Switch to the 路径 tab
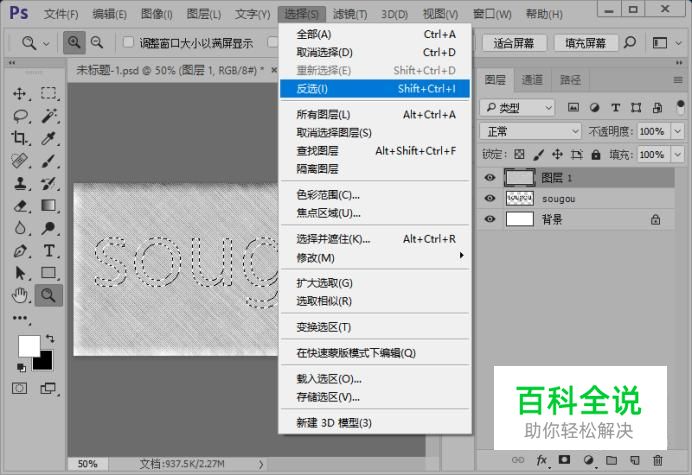 [x=570, y=80]
